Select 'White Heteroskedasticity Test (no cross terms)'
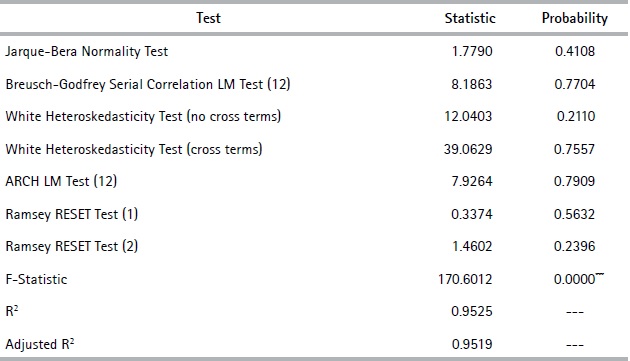Image resolution: width=630 pixels, height=361 pixels. click(x=143, y=117)
